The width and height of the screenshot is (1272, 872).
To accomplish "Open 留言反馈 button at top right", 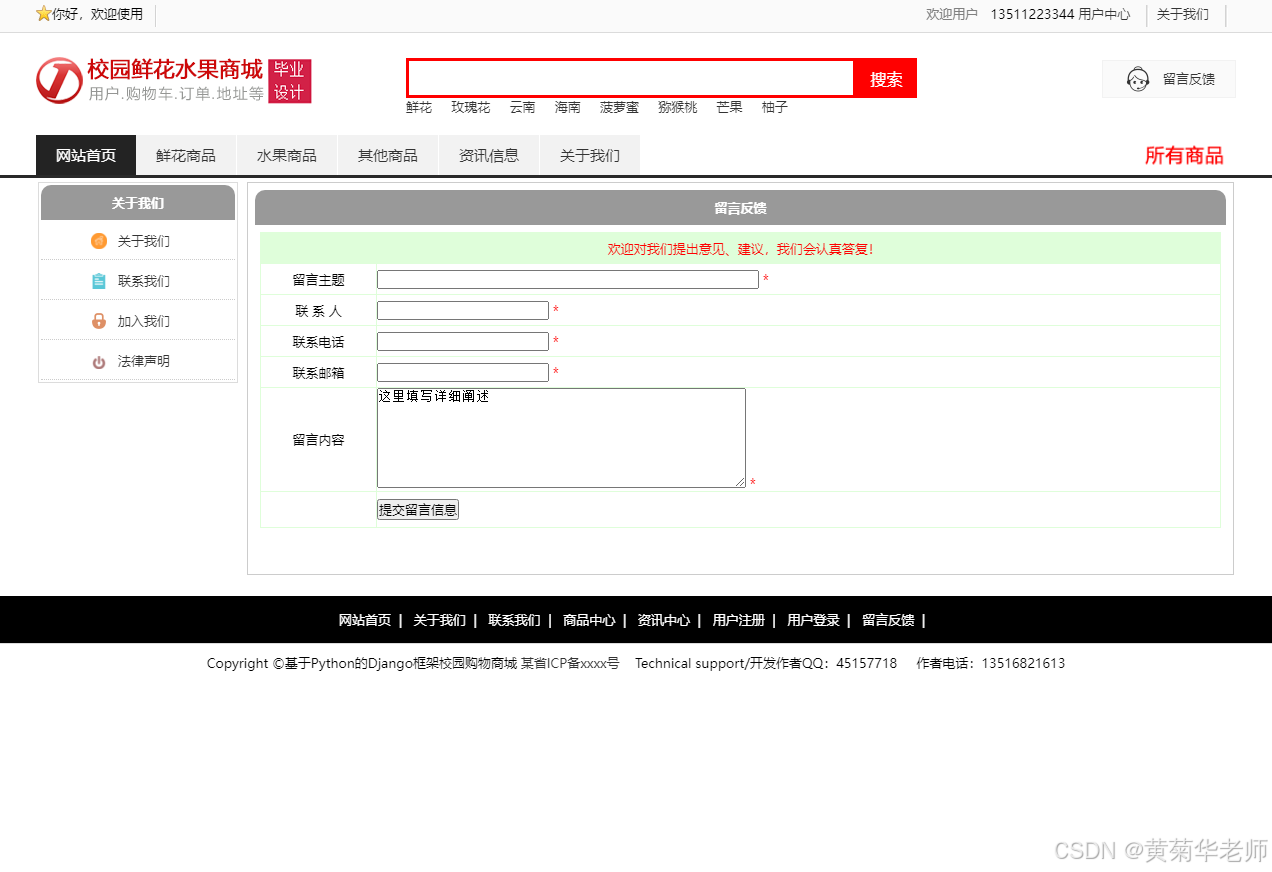I will click(x=1169, y=79).
